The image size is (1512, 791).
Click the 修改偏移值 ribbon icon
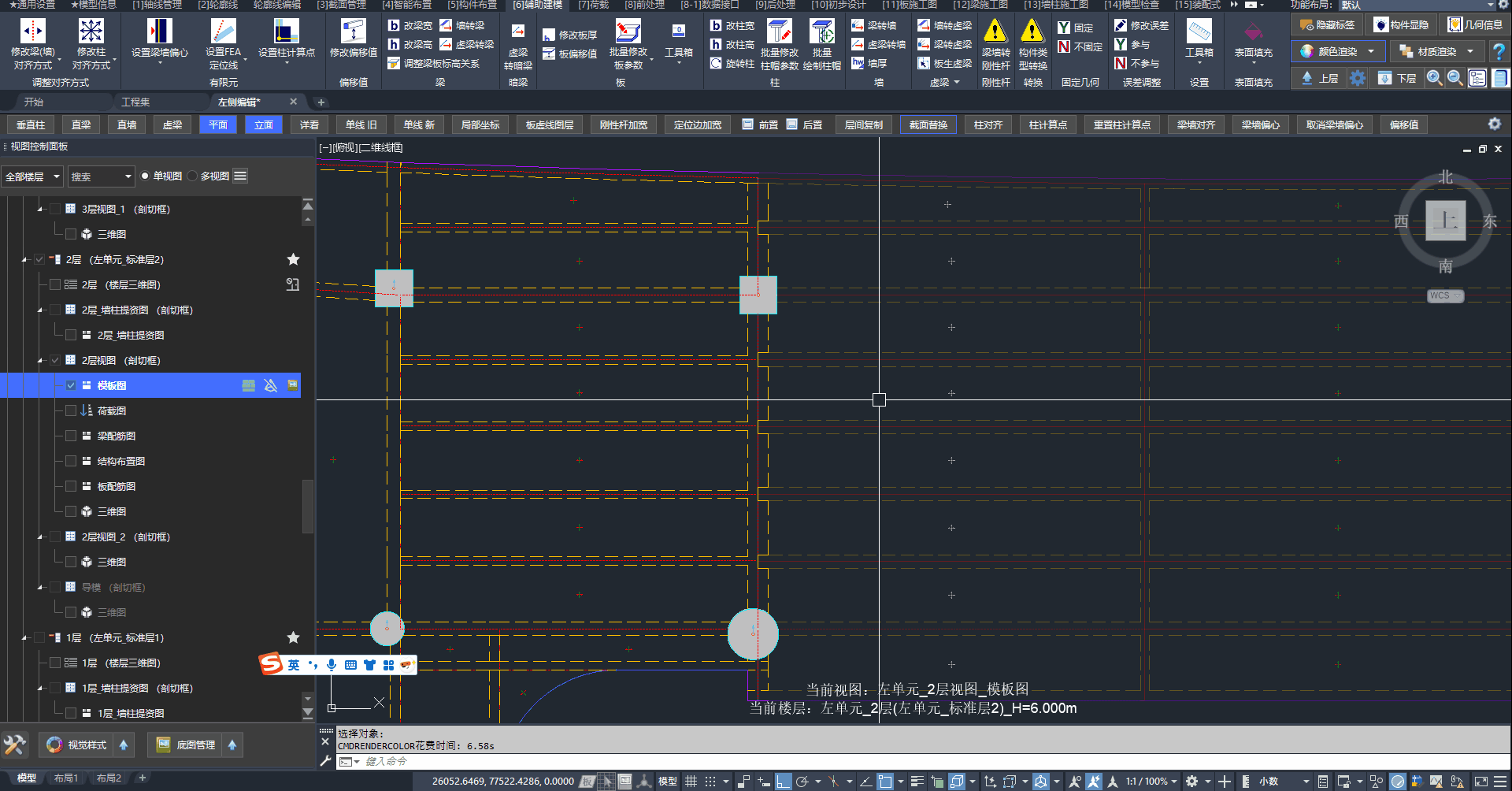[x=353, y=32]
